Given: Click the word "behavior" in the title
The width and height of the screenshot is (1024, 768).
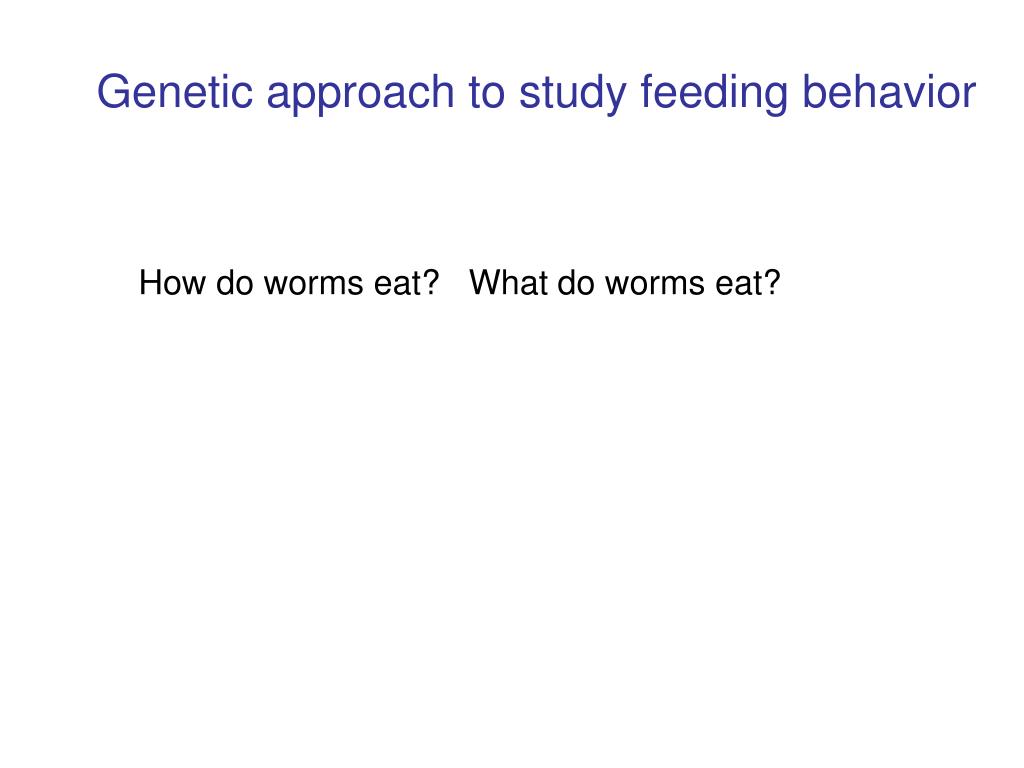Looking at the screenshot, I should [x=888, y=93].
